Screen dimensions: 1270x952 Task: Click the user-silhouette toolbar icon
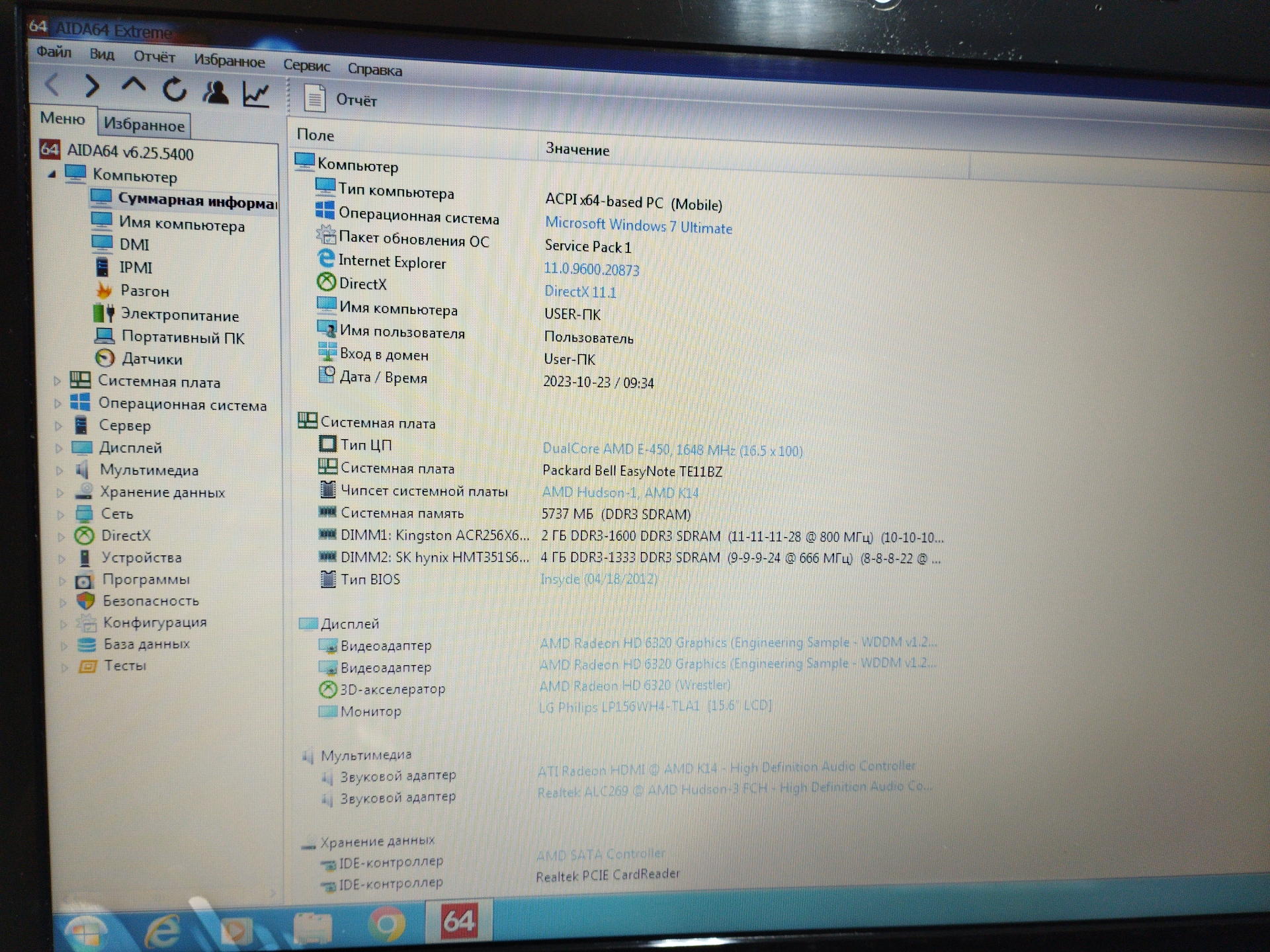click(216, 93)
